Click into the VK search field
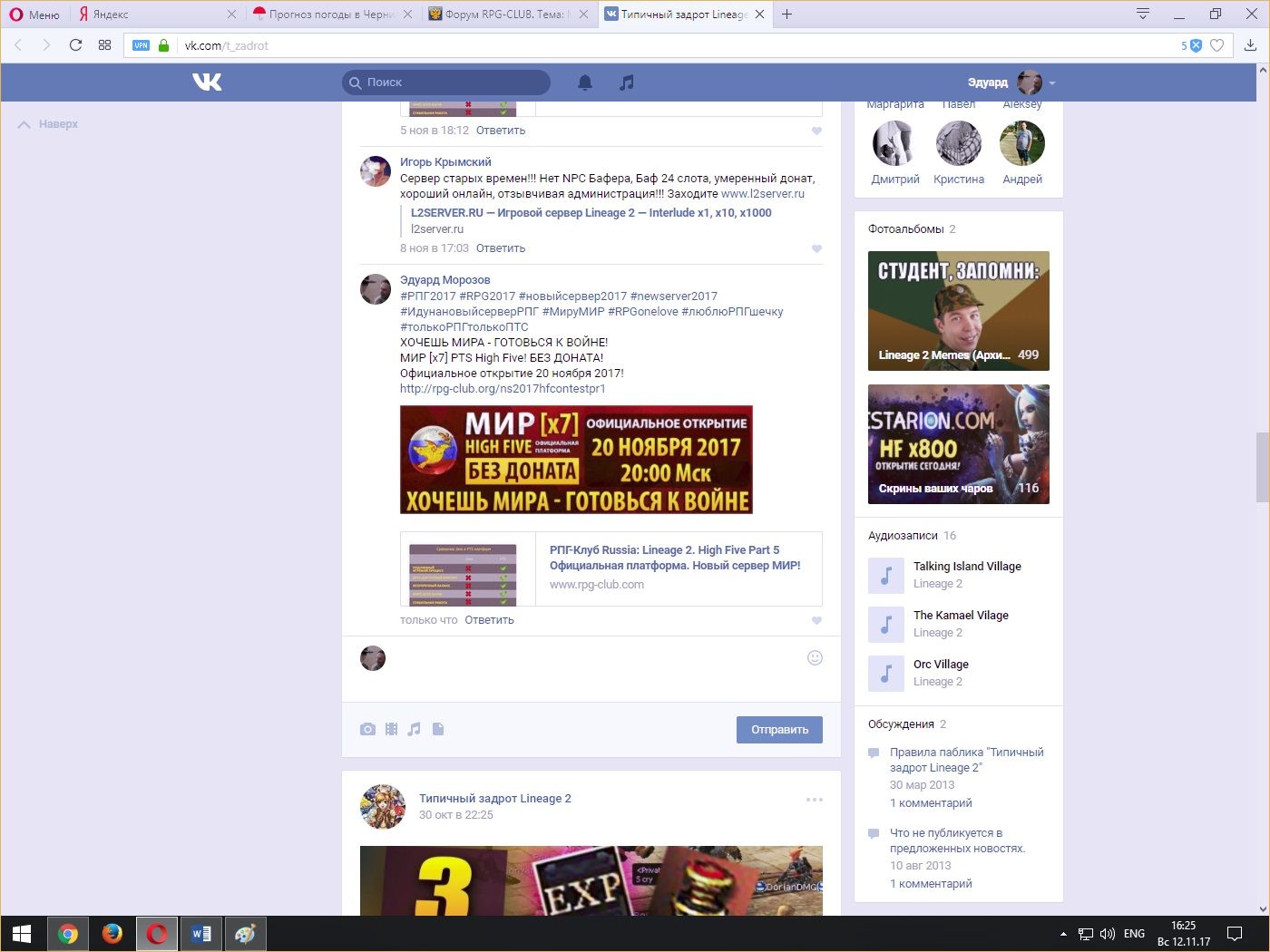Viewport: 1270px width, 952px height. pos(446,83)
